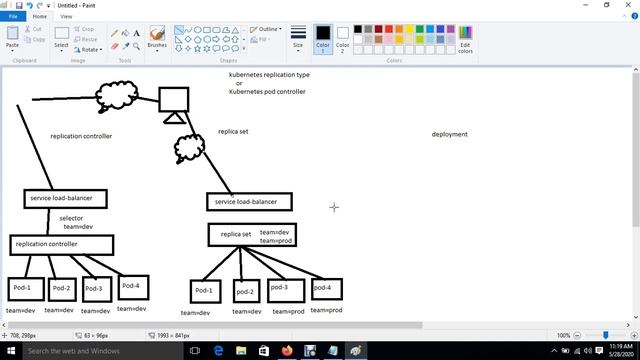Pick the Up arrow shape
Image resolution: width=640 pixels, height=360 pixels.
click(235, 40)
